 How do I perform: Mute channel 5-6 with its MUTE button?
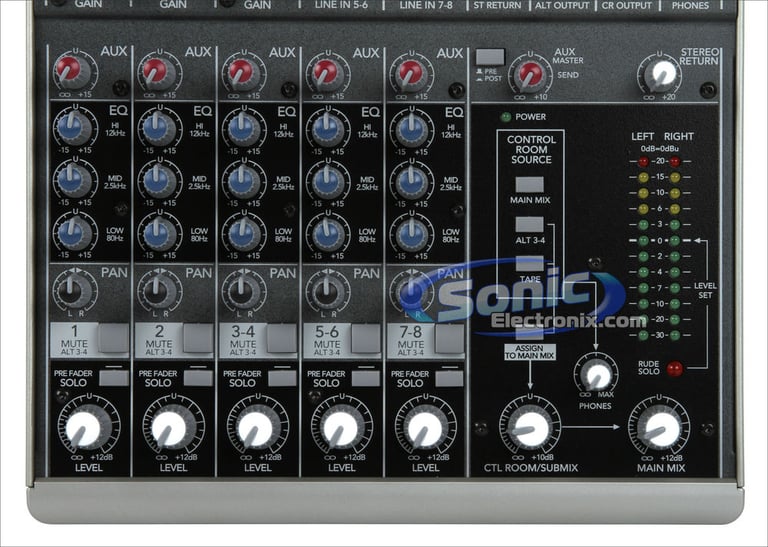click(366, 338)
